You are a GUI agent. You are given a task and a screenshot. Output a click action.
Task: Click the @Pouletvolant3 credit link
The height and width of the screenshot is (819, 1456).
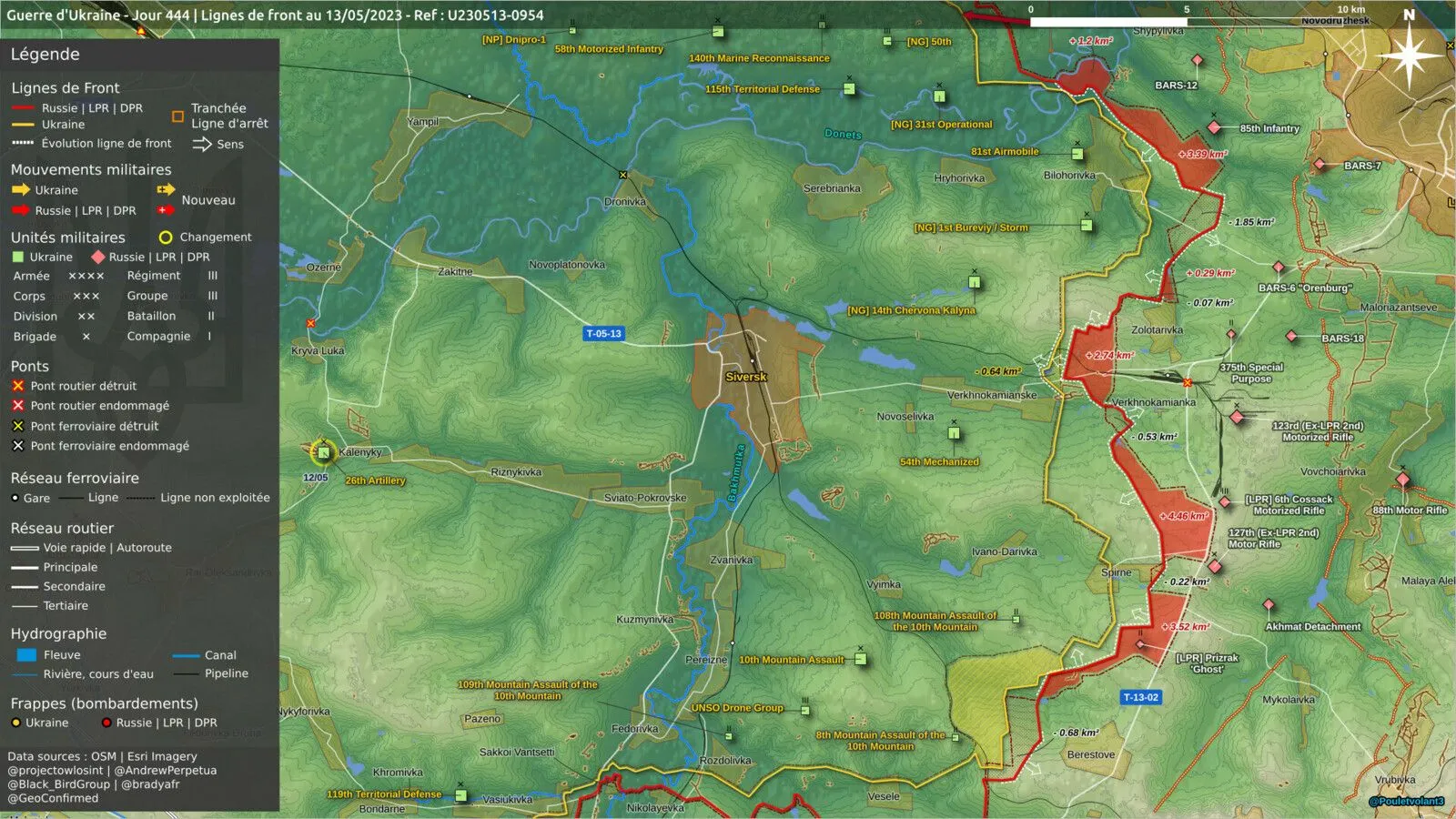(1406, 802)
